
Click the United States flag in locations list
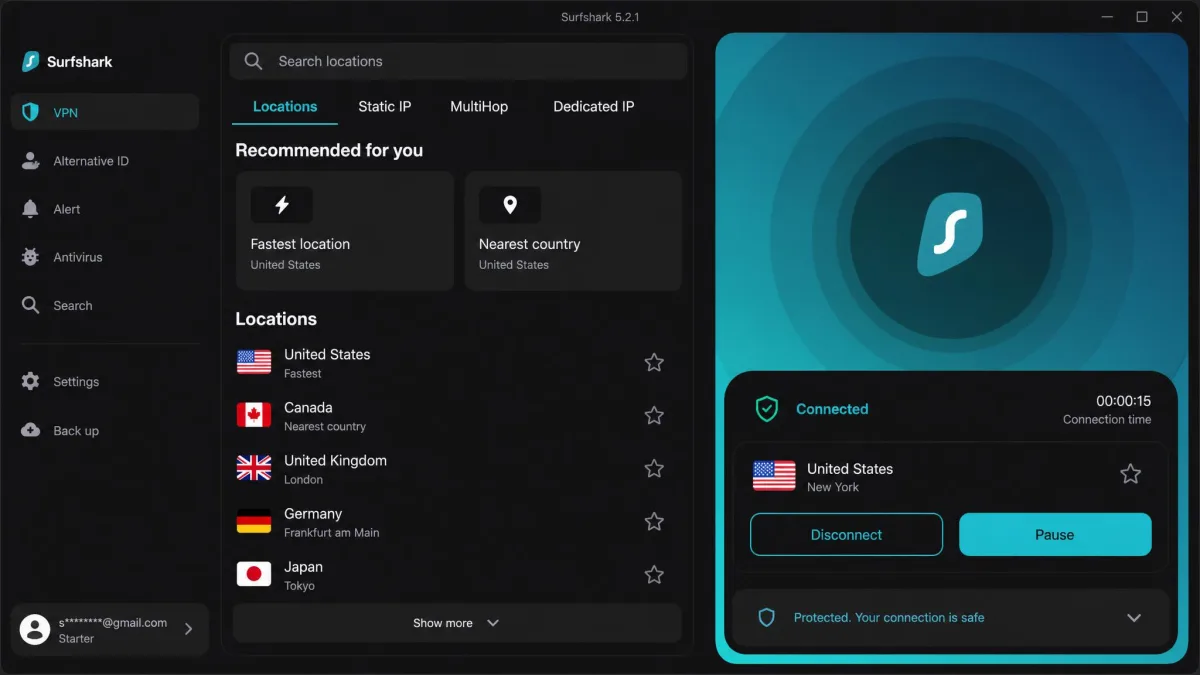pos(254,362)
